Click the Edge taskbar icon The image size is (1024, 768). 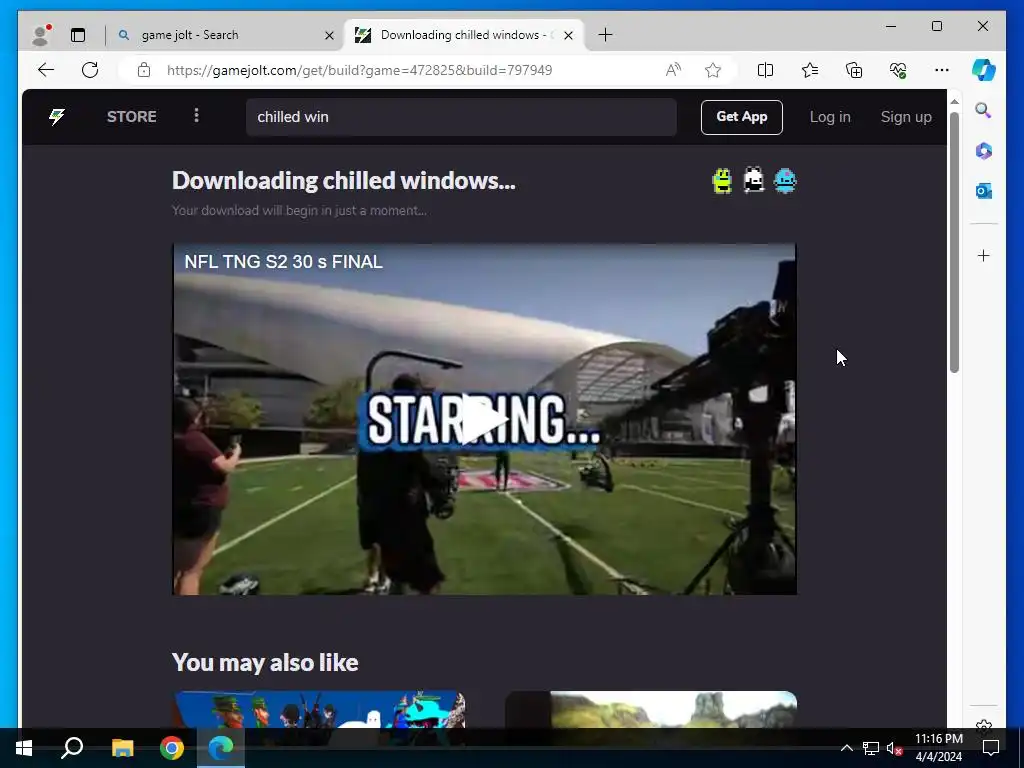coord(221,748)
